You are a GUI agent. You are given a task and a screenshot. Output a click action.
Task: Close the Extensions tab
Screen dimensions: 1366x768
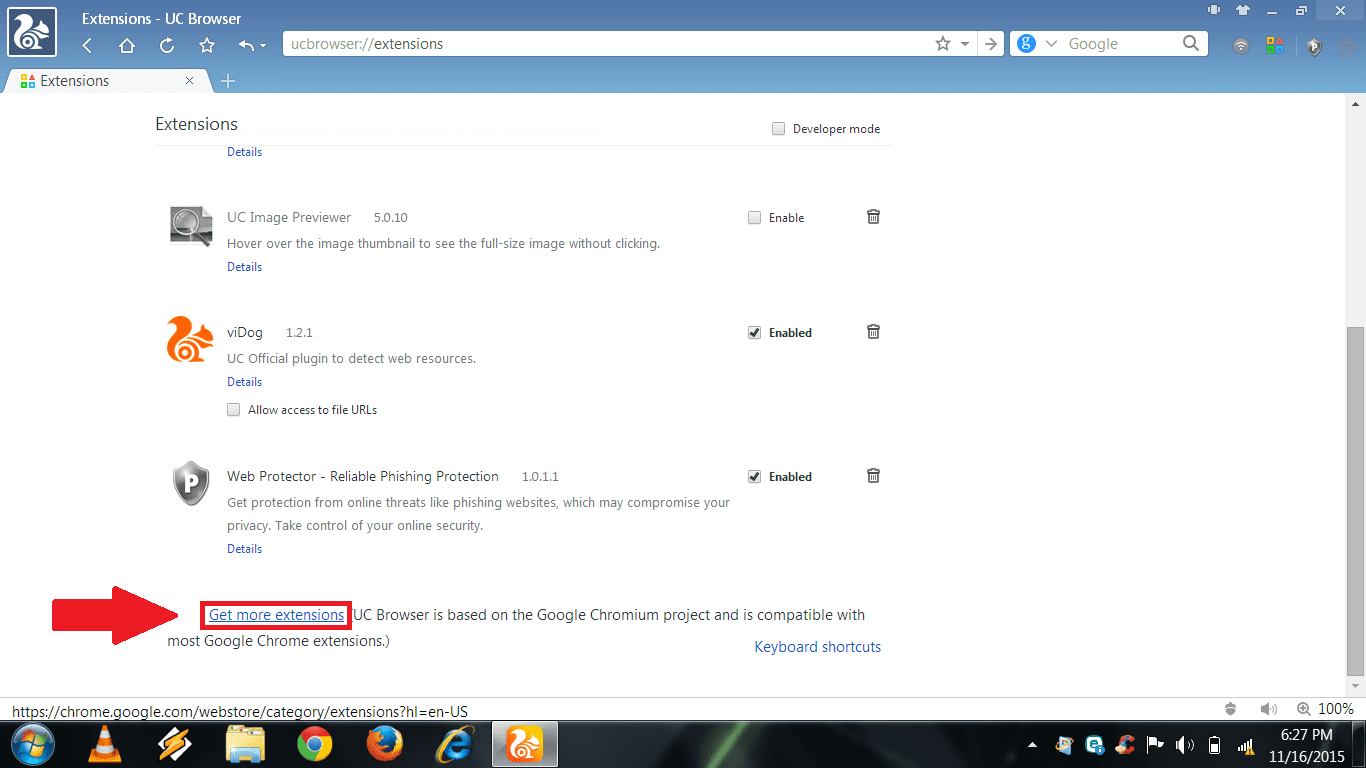point(190,81)
